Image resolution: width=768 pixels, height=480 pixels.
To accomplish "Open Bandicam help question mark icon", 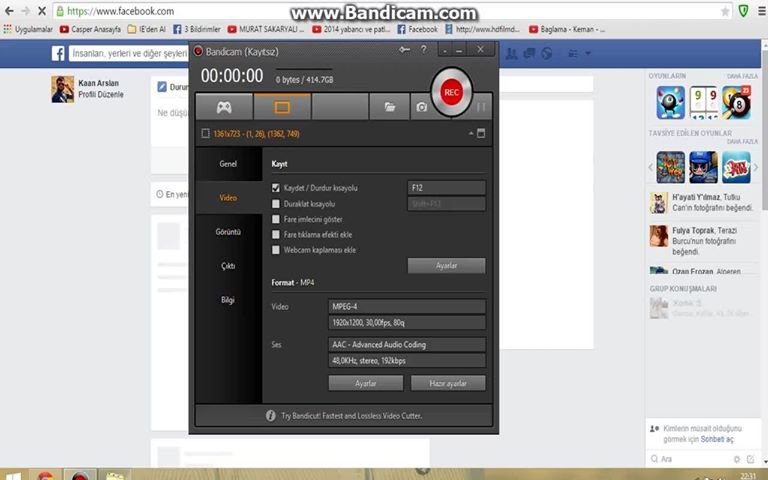I will point(424,49).
